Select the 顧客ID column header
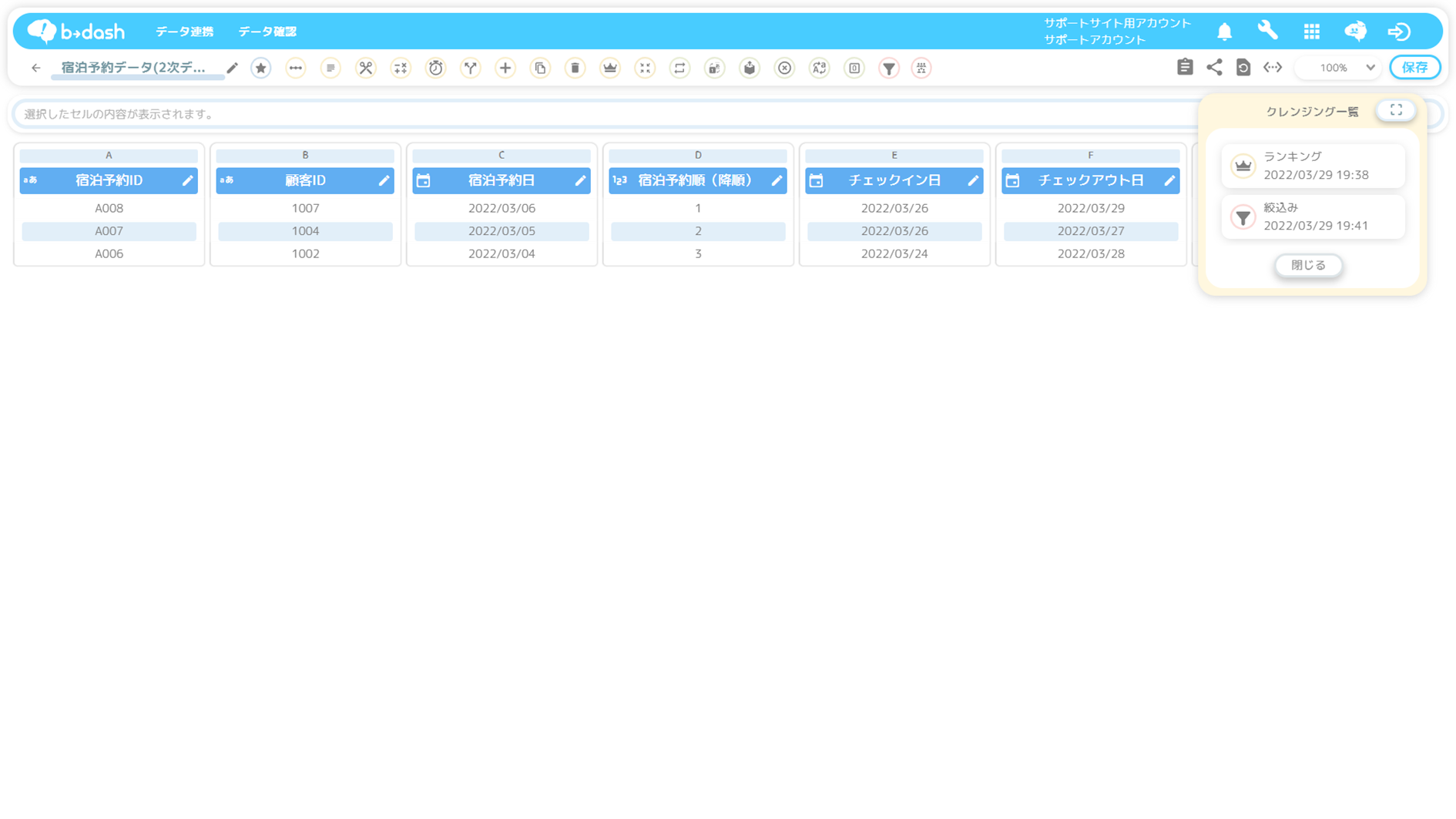 click(305, 180)
